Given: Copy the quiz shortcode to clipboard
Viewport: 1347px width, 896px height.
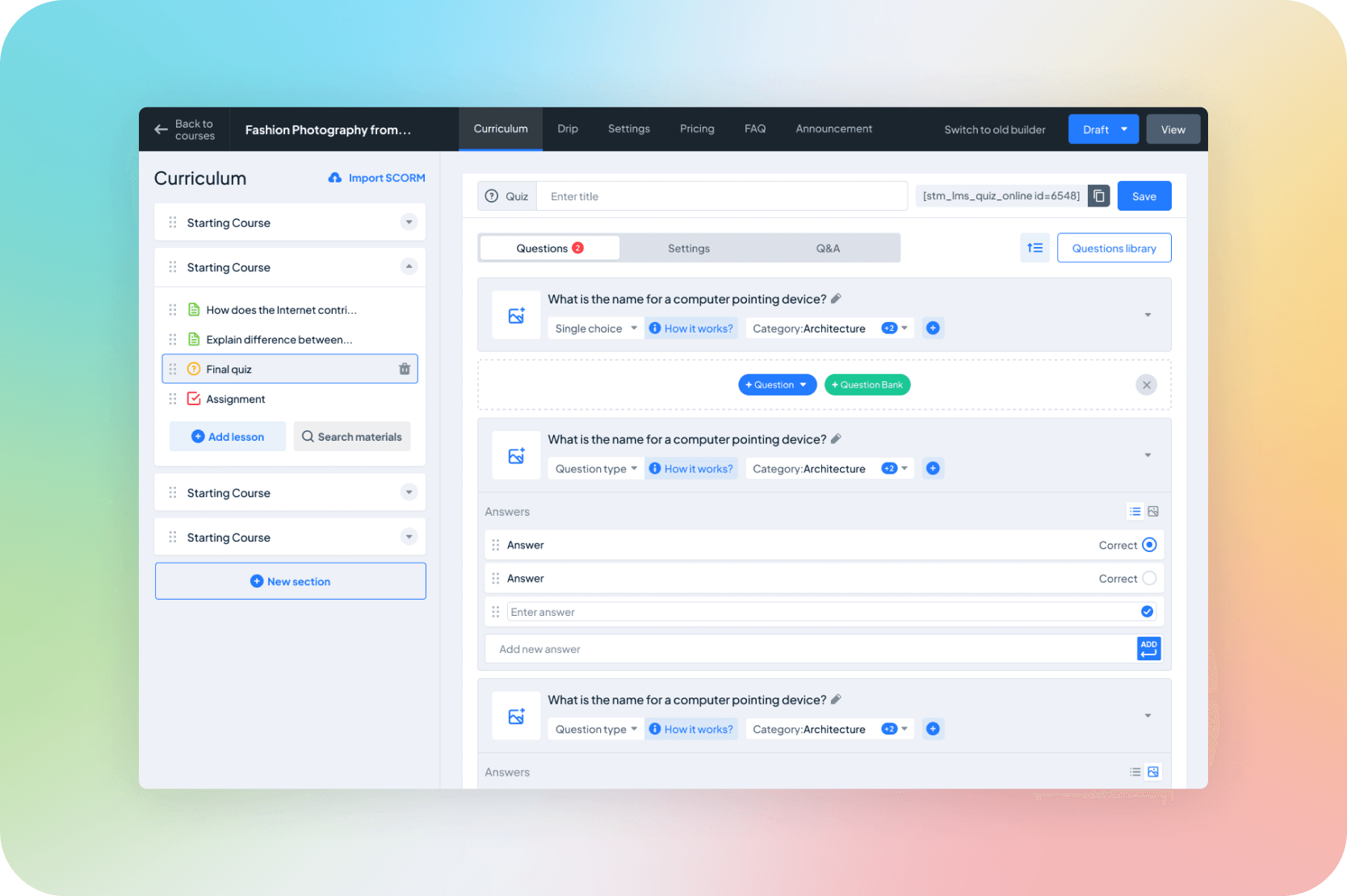Looking at the screenshot, I should point(1098,196).
